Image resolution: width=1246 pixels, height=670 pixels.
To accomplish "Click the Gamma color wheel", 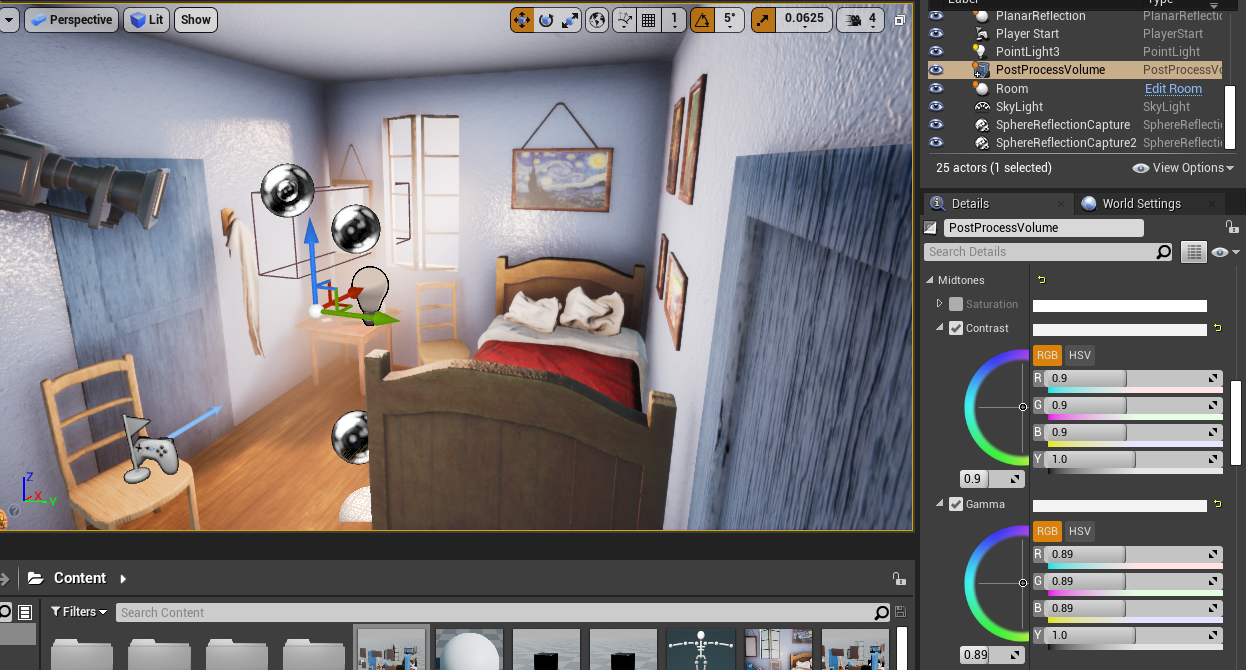I will pyautogui.click(x=996, y=583).
